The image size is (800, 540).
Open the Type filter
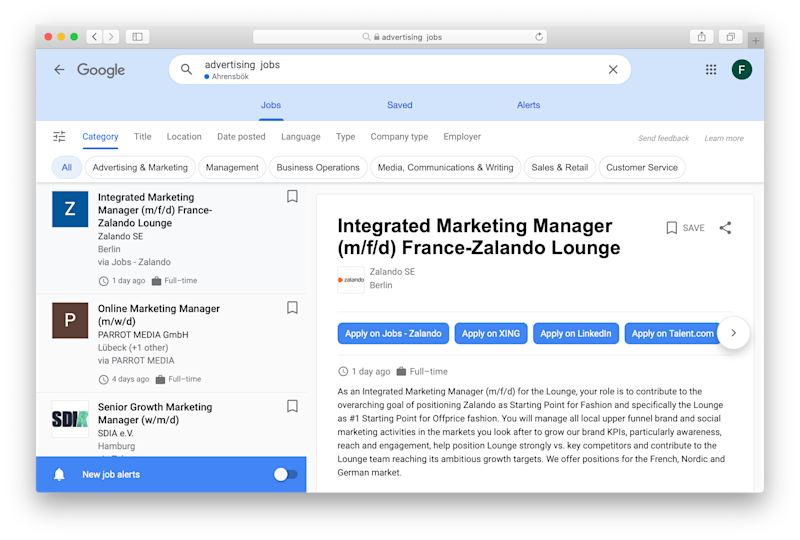point(345,137)
